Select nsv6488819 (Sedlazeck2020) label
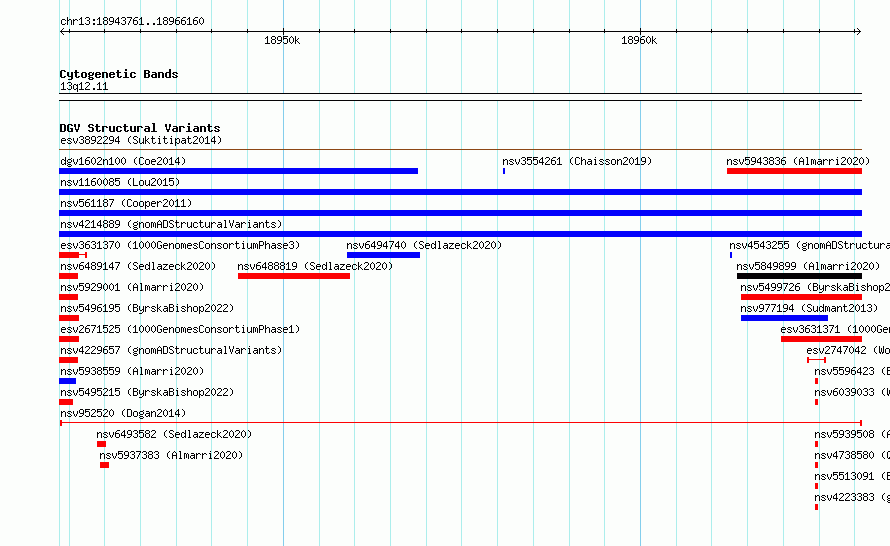 pyautogui.click(x=315, y=266)
